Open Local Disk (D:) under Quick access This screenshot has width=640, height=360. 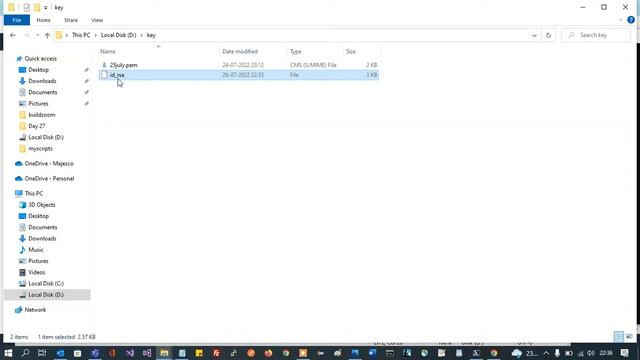[x=46, y=137]
